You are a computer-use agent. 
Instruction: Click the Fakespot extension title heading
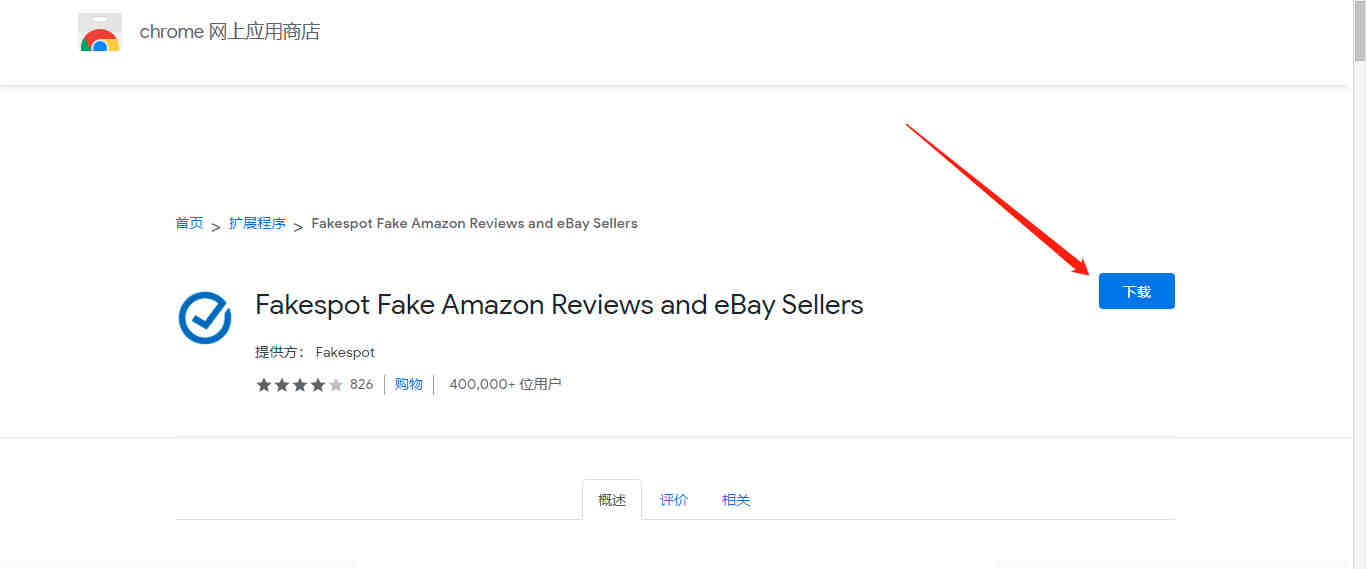pyautogui.click(x=559, y=305)
